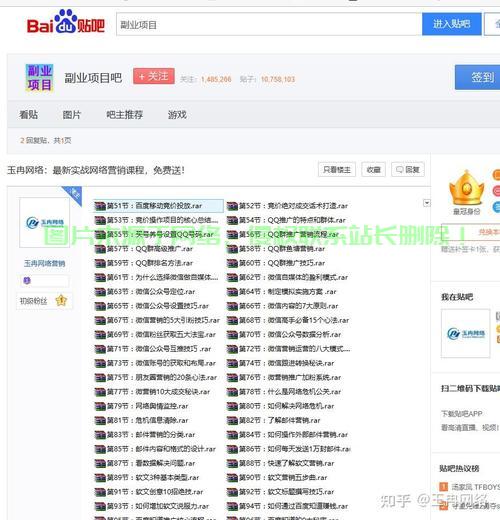
Task: Click the 进入贴吧 button
Action: point(452,24)
